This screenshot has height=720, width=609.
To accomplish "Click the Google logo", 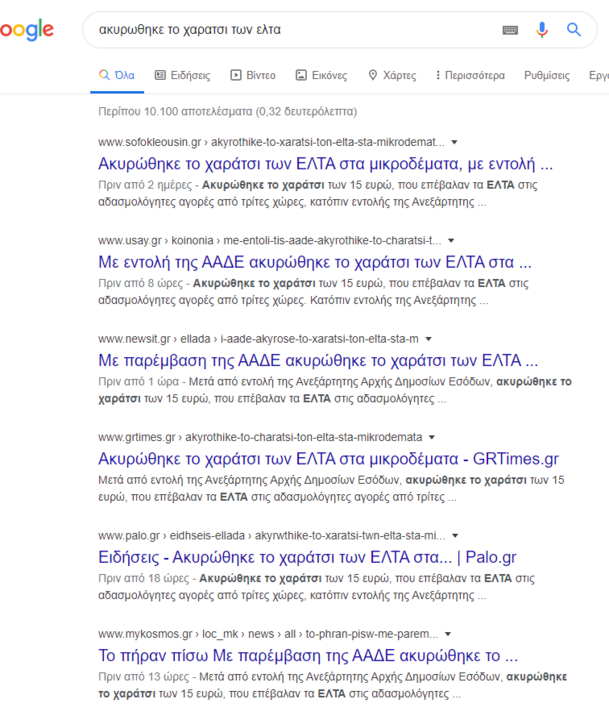I will tap(27, 30).
